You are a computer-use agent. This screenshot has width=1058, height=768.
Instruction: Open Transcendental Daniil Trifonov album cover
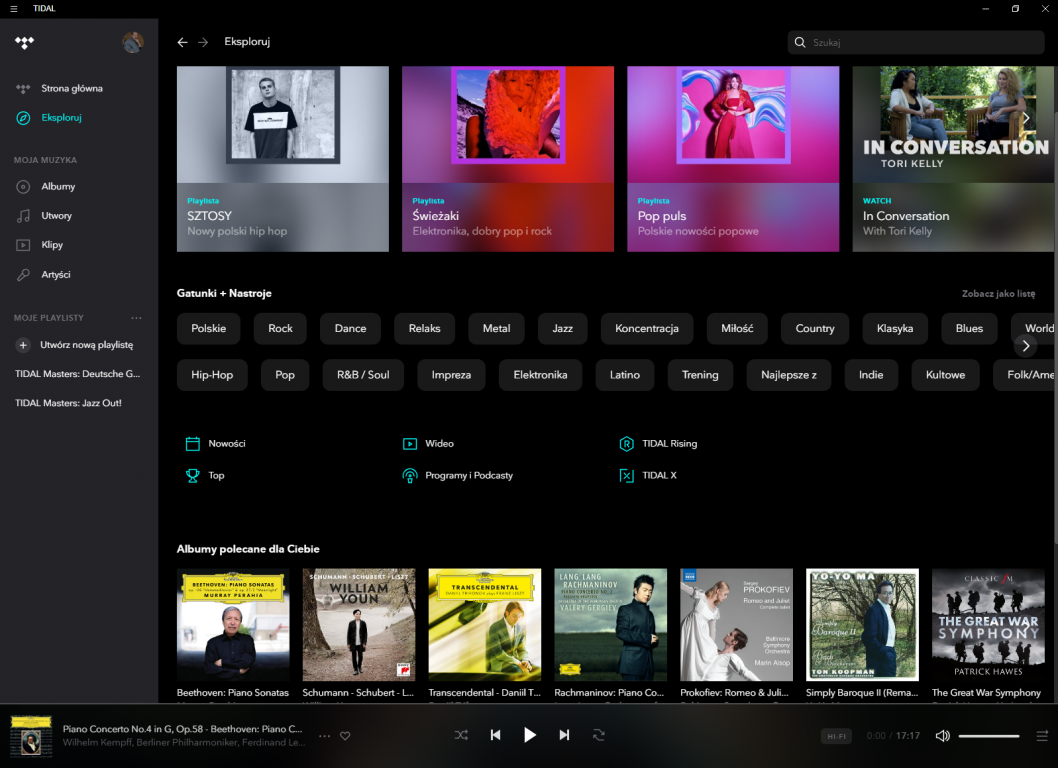point(484,625)
